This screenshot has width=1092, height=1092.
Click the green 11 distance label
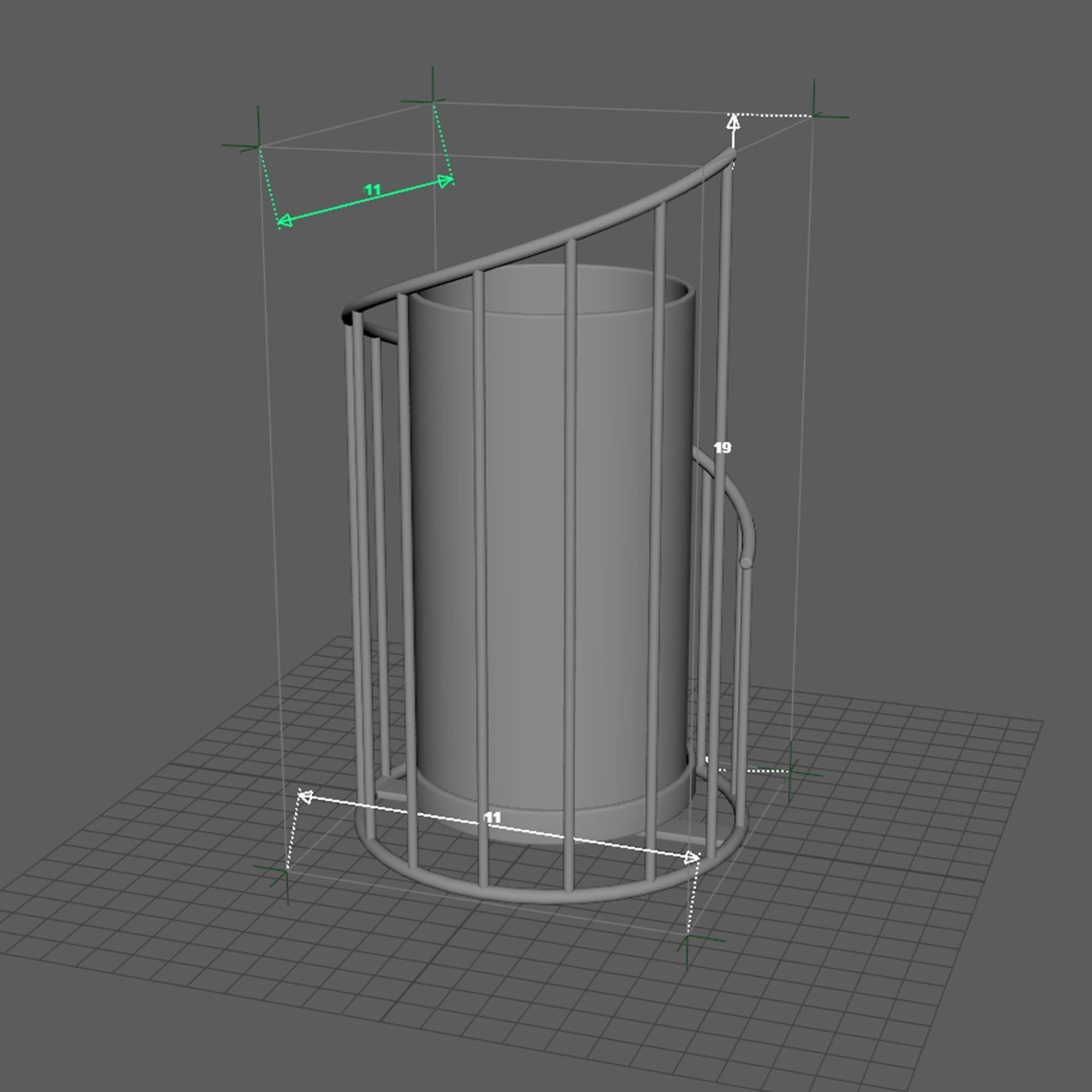(372, 189)
